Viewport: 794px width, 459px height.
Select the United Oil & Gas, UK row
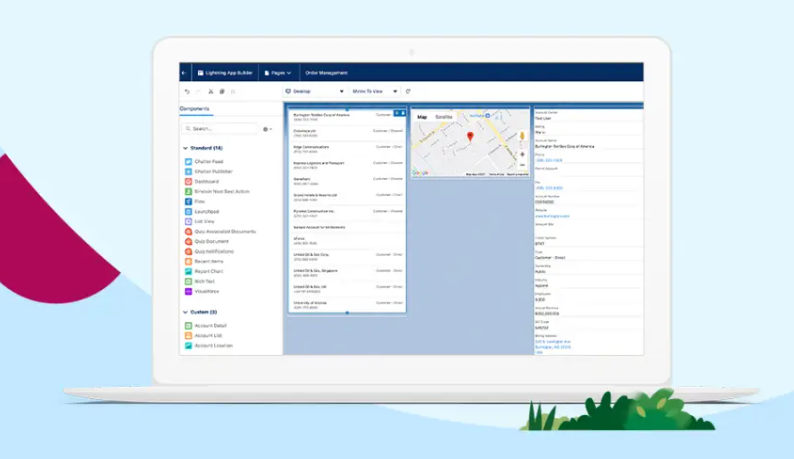coord(347,289)
